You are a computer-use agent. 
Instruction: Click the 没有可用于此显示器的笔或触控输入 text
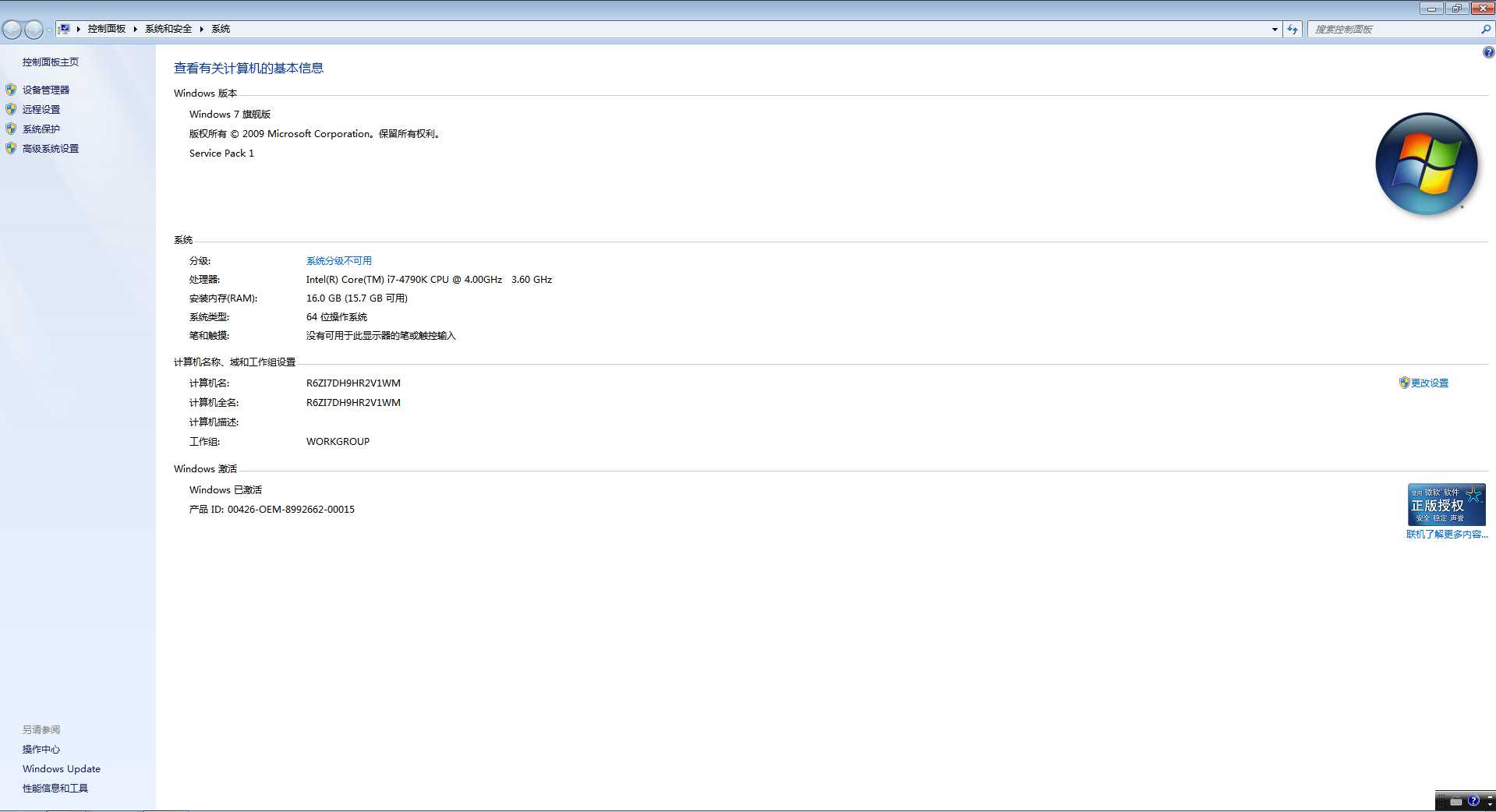(381, 336)
